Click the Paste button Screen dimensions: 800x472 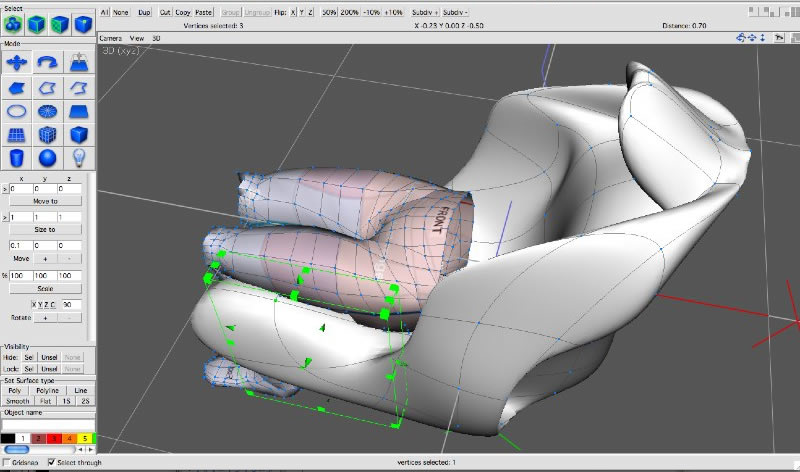click(x=204, y=12)
